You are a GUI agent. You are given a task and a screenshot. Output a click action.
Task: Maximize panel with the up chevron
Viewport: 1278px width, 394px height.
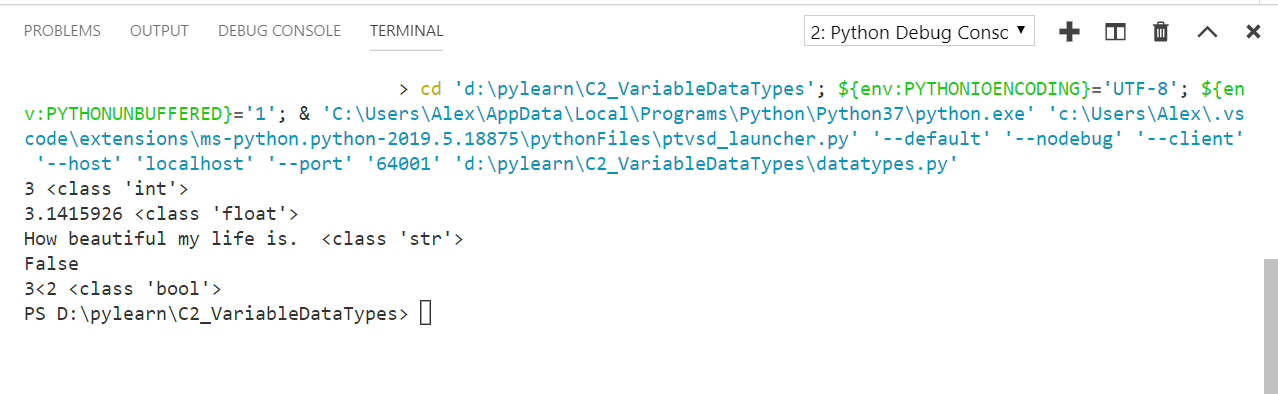(1207, 32)
